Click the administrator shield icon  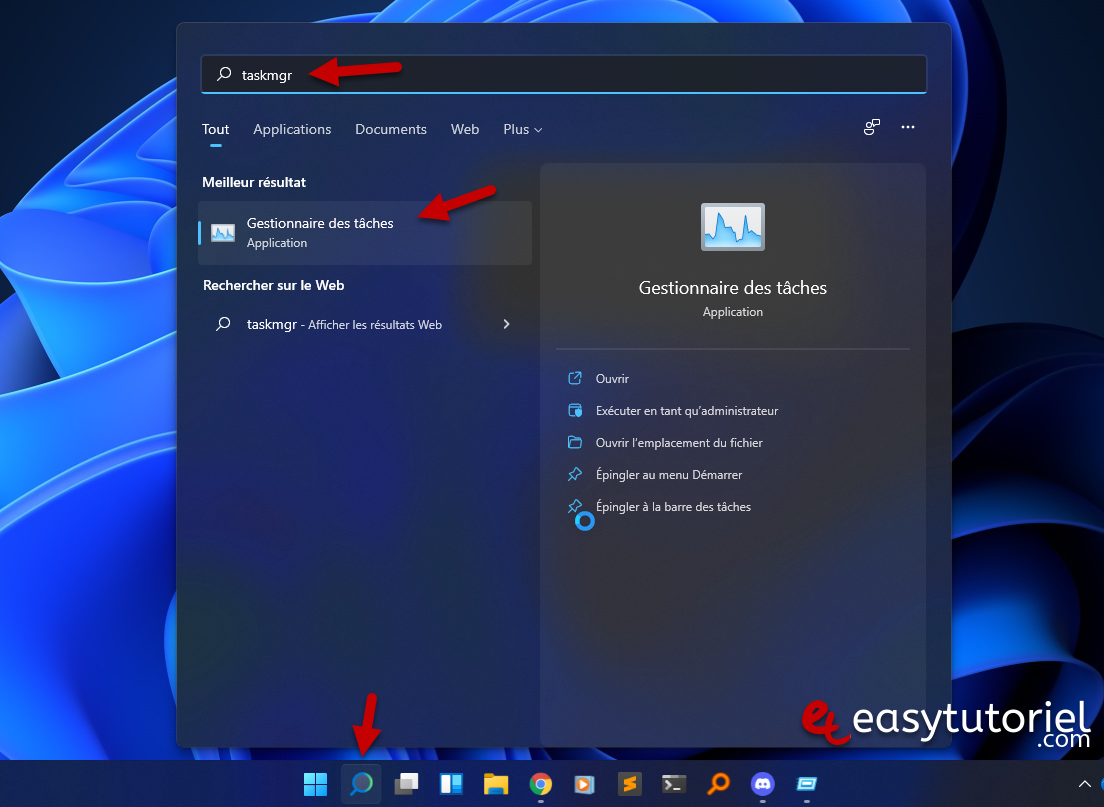coord(575,411)
